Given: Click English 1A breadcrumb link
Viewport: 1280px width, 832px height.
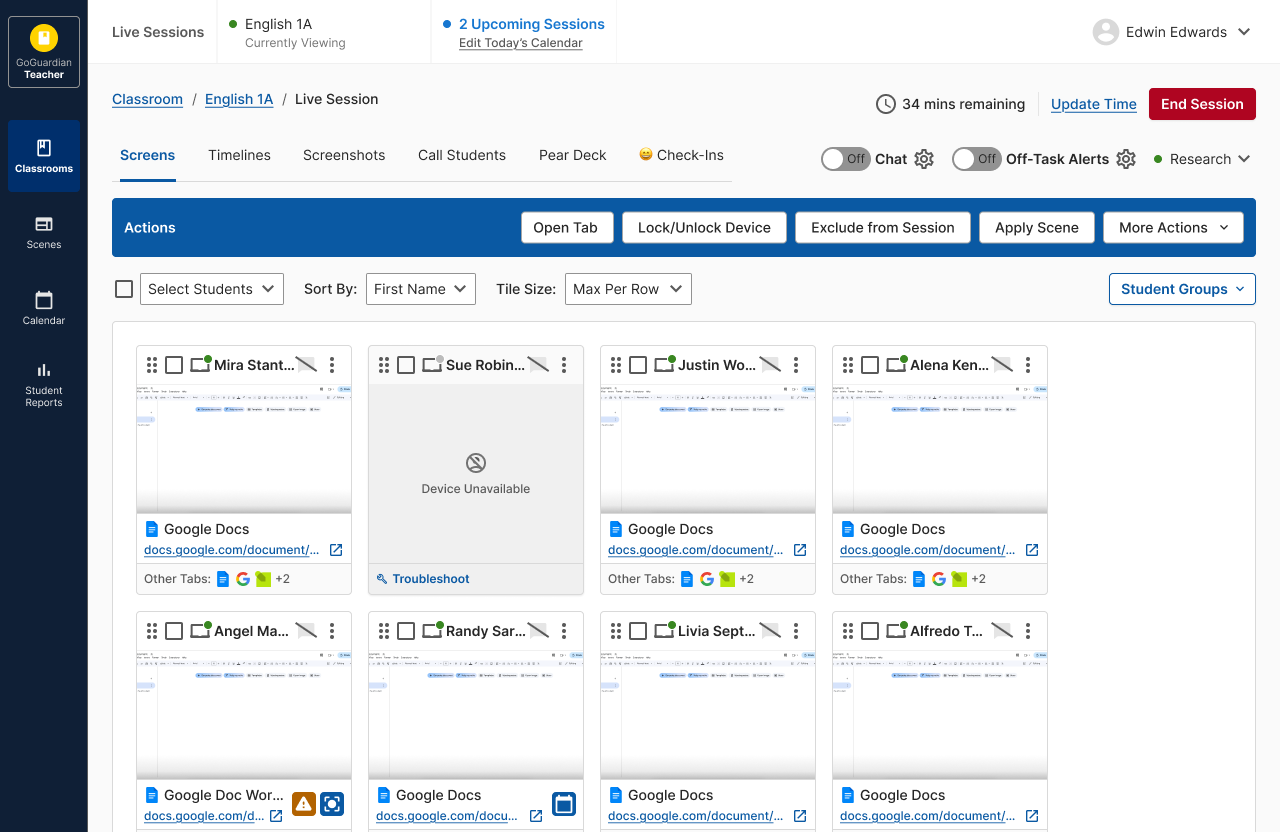Looking at the screenshot, I should pyautogui.click(x=239, y=99).
